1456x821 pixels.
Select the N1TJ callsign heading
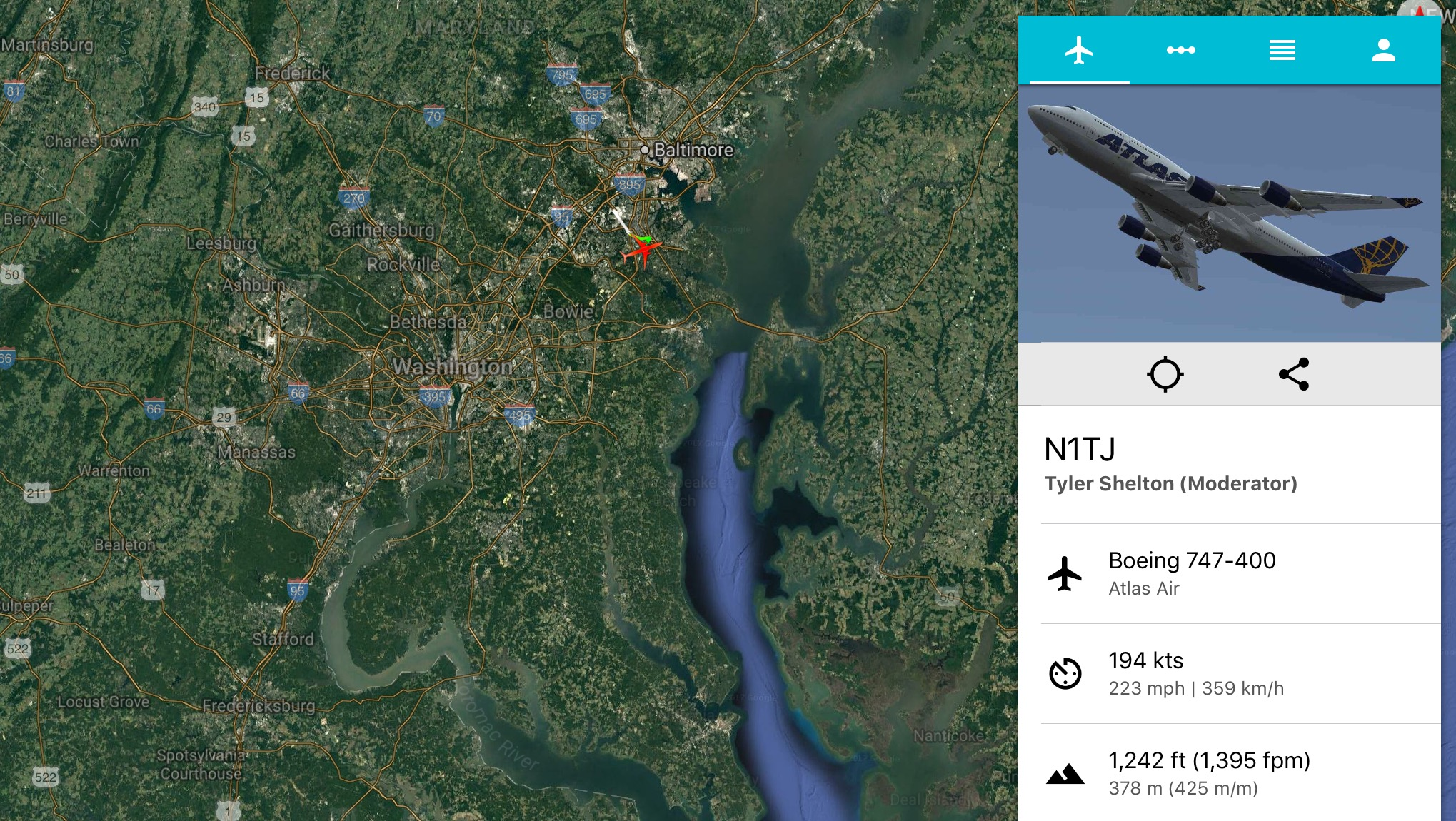pyautogui.click(x=1080, y=450)
